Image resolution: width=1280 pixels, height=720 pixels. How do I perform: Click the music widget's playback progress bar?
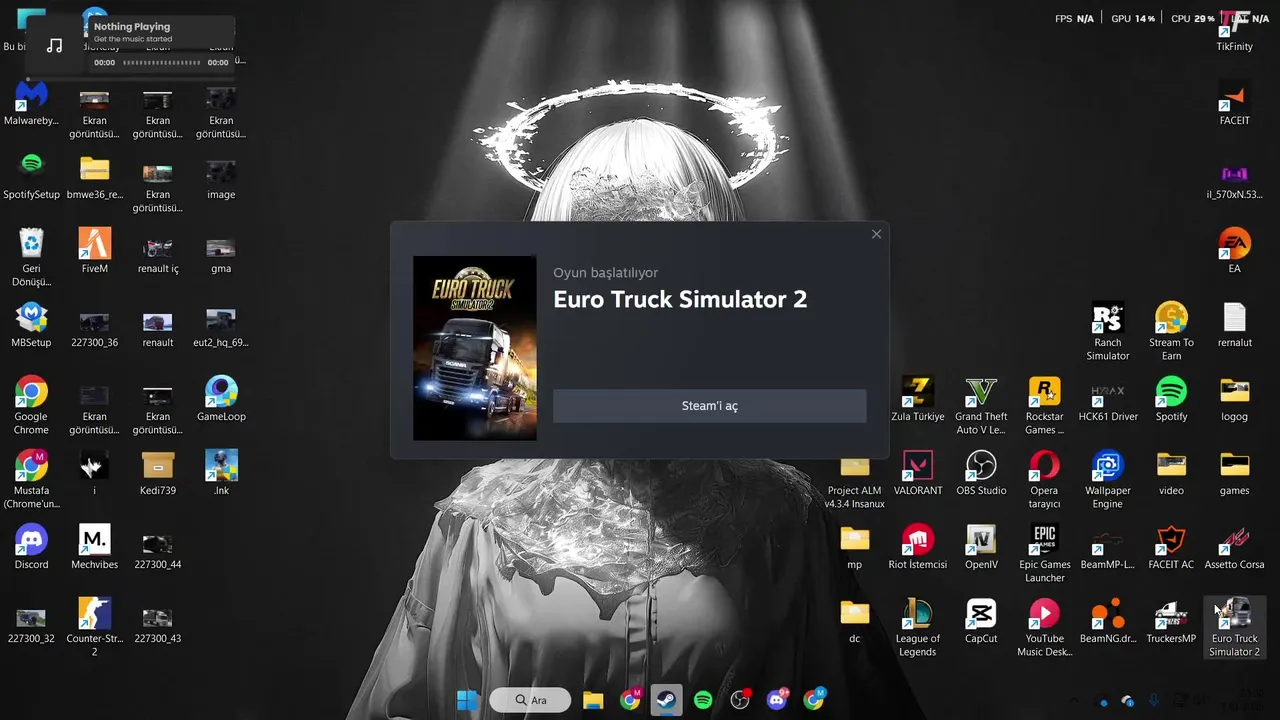[x=162, y=62]
